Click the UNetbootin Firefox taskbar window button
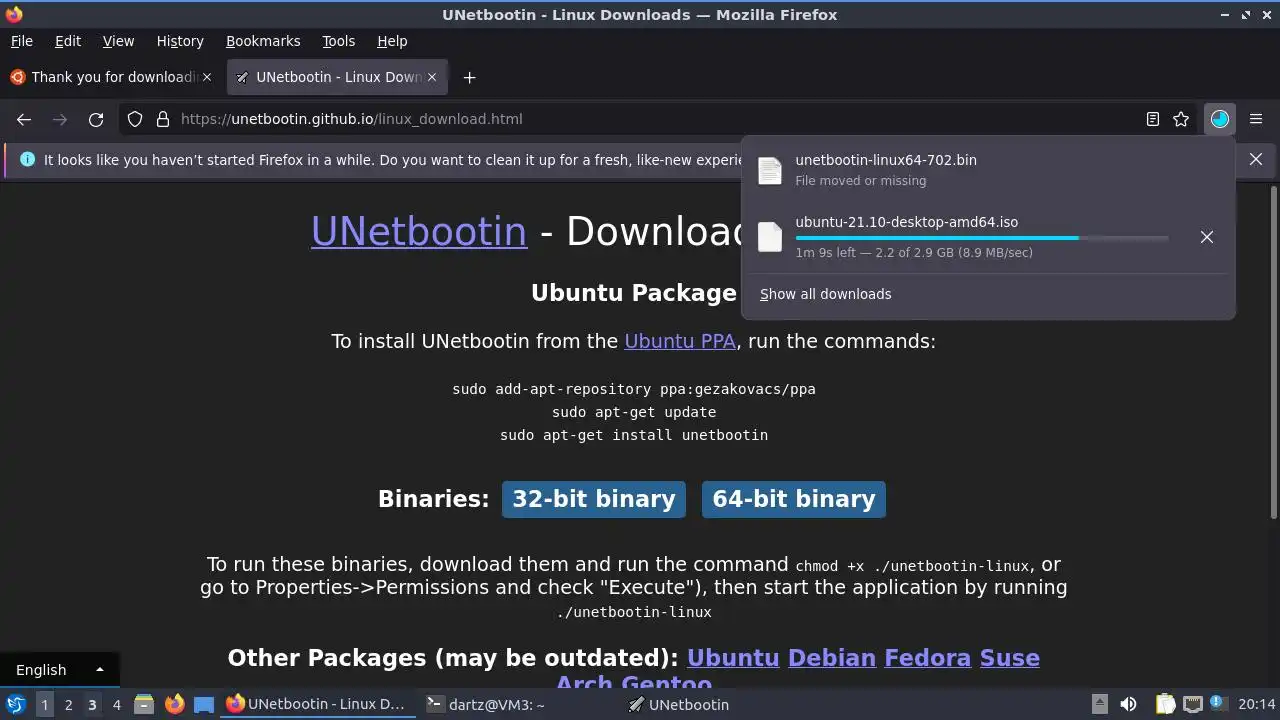The image size is (1280, 720). (x=318, y=704)
